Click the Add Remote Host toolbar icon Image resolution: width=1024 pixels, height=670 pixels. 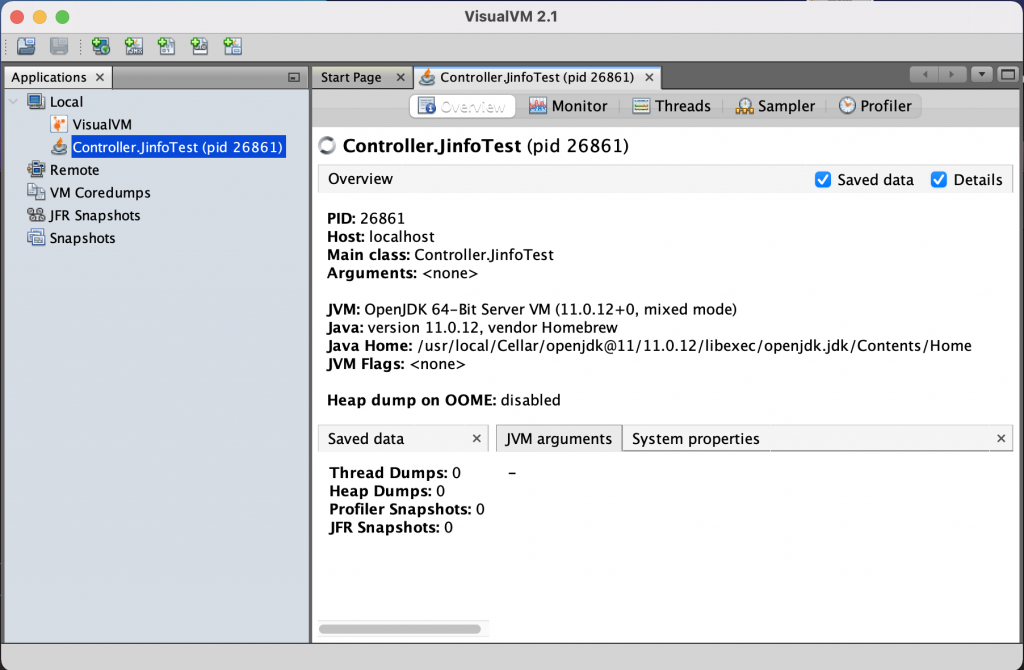(101, 46)
